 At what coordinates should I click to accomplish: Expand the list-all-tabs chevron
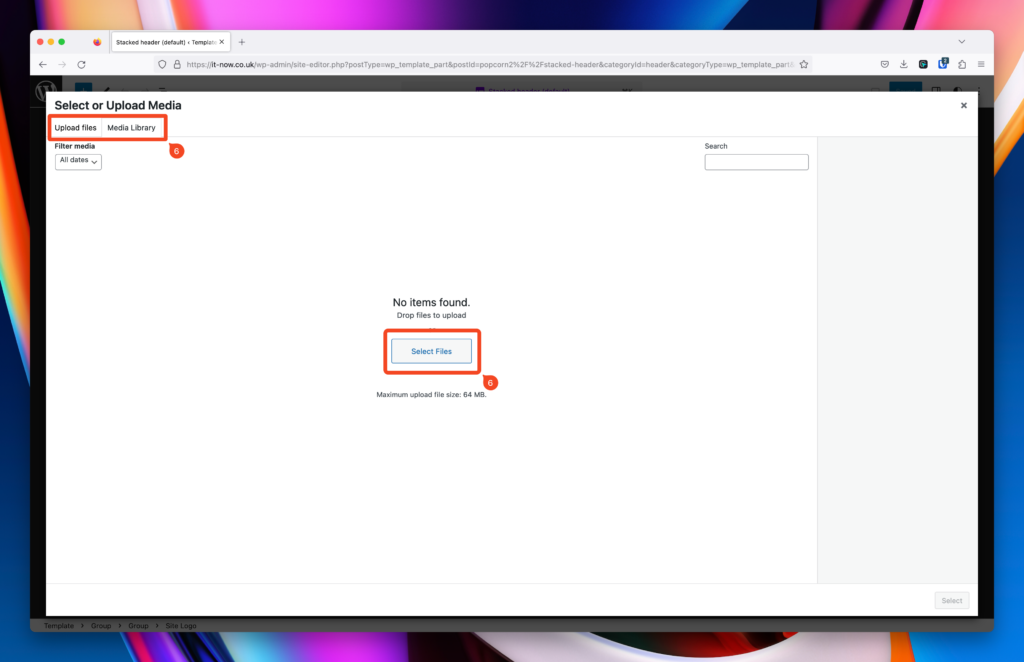click(961, 42)
